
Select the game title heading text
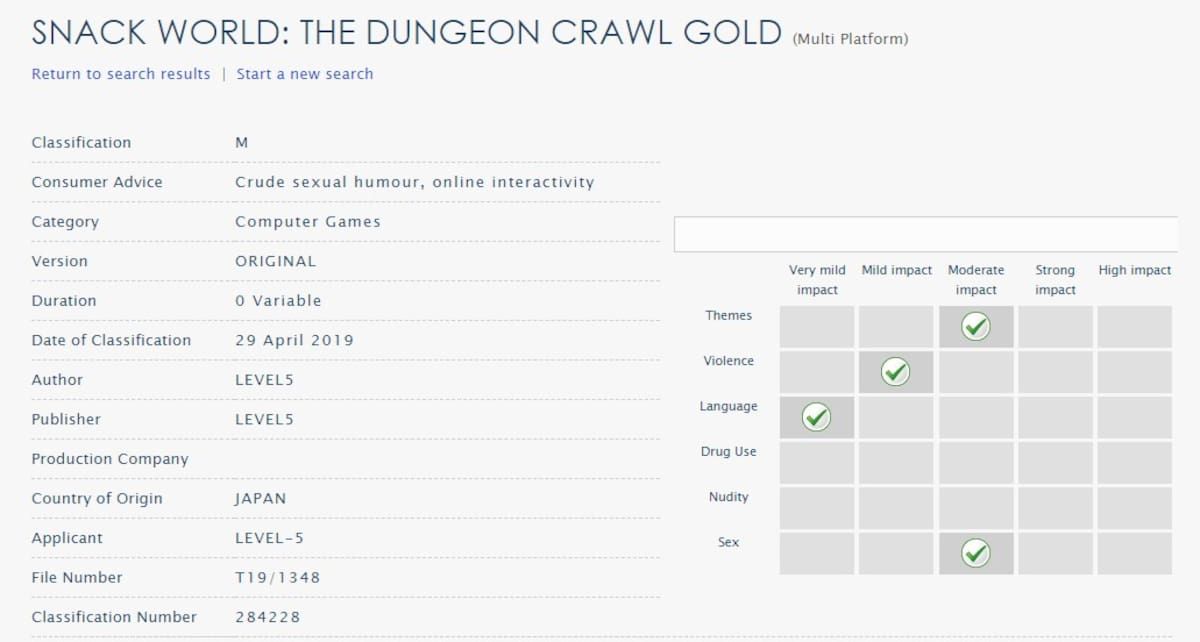[x=406, y=32]
